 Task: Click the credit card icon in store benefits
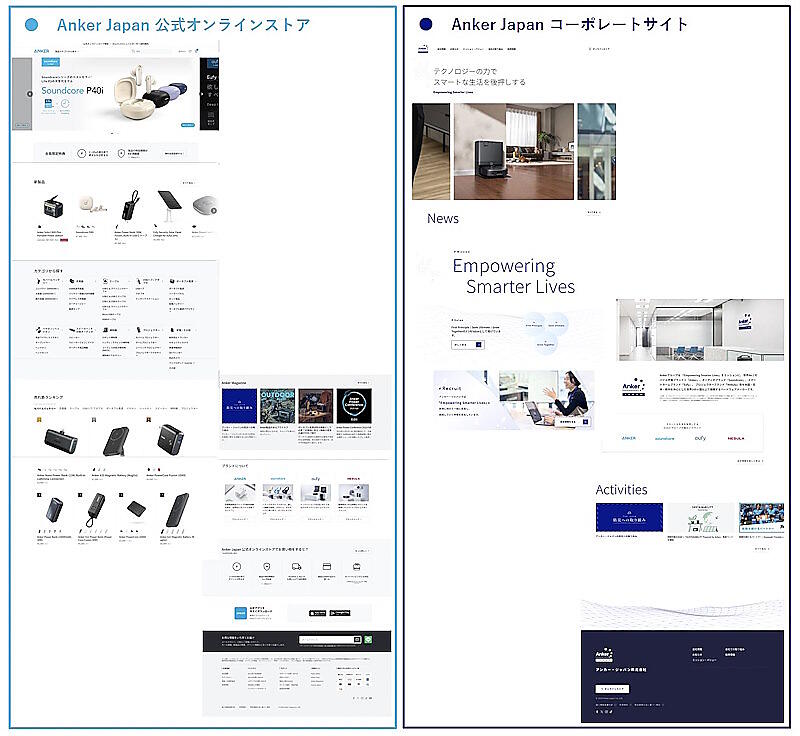pyautogui.click(x=326, y=567)
